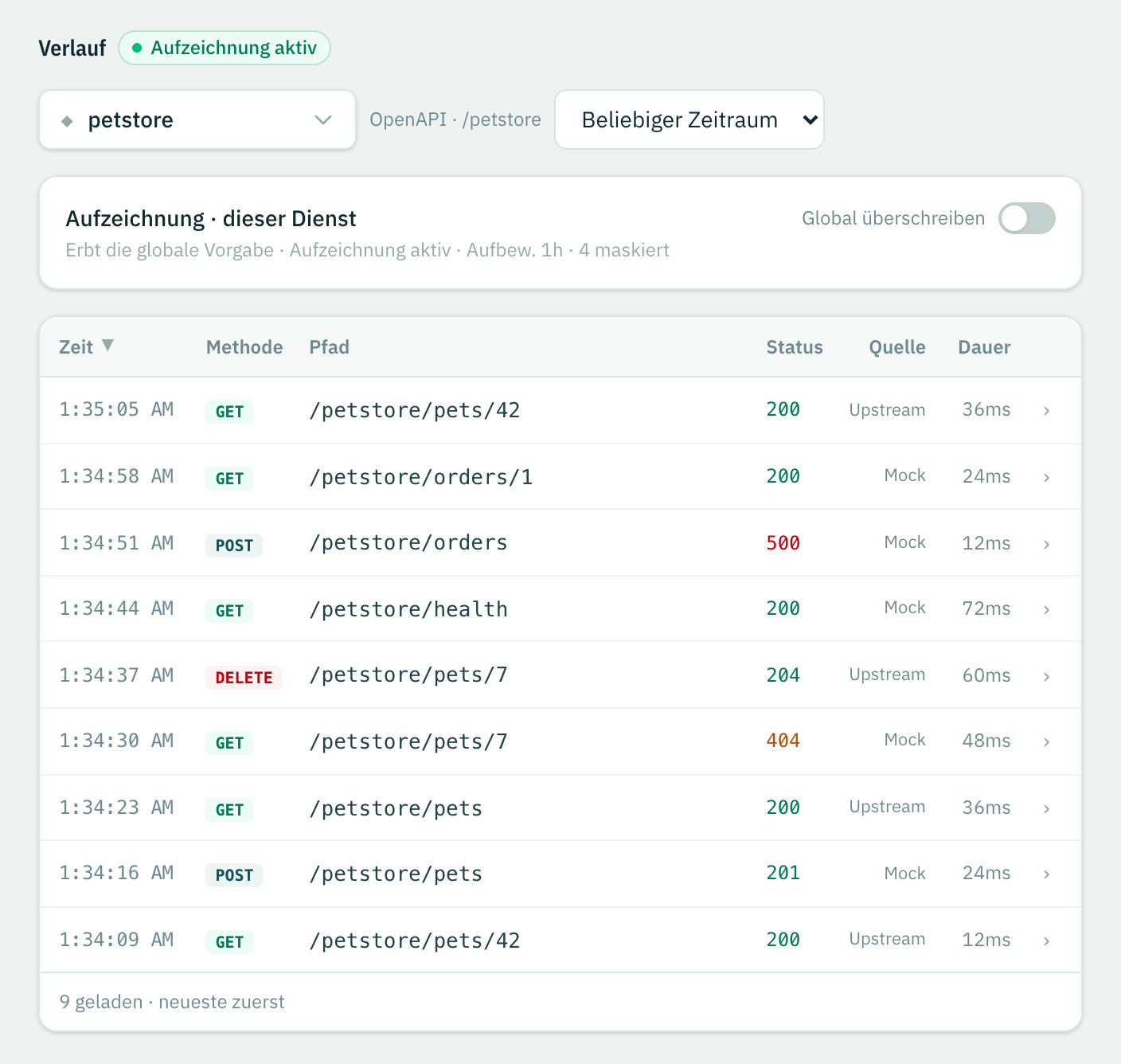Select the 204 status code

pos(783,675)
